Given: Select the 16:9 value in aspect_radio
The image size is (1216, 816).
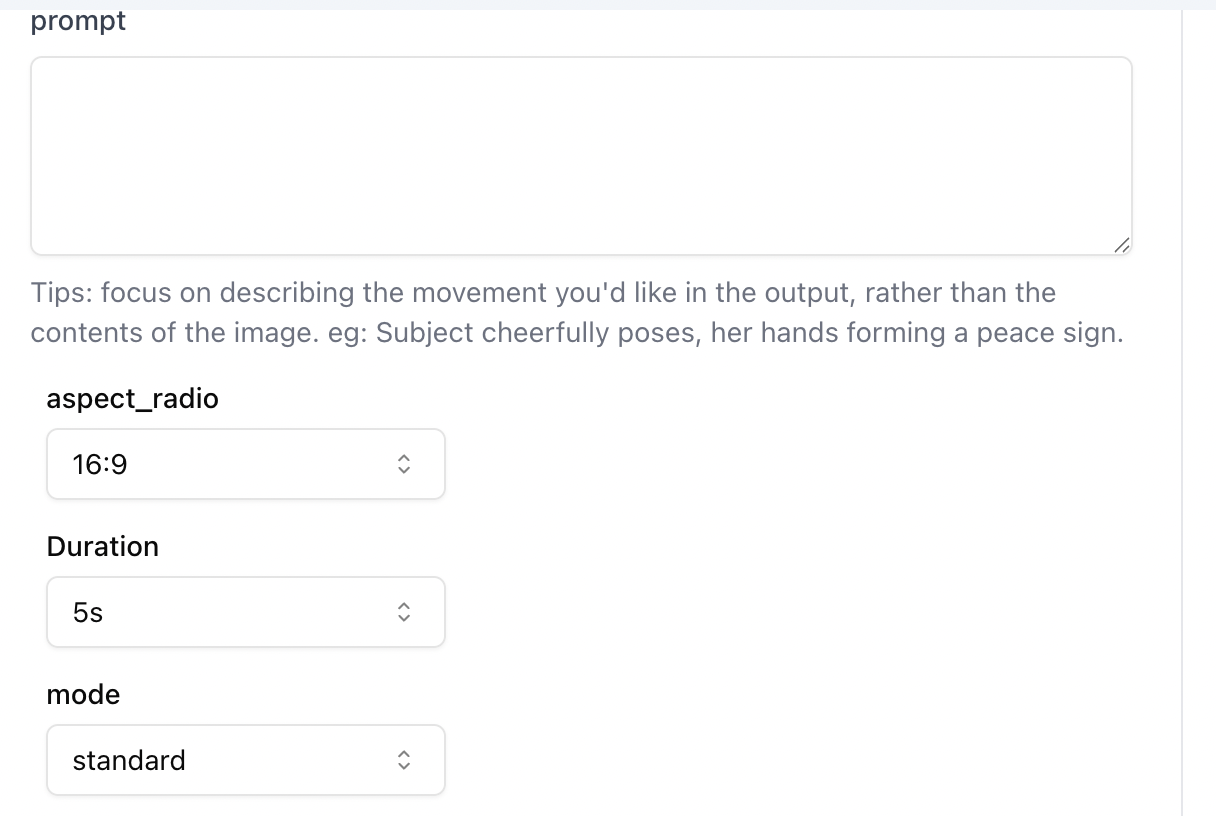Looking at the screenshot, I should [x=97, y=464].
